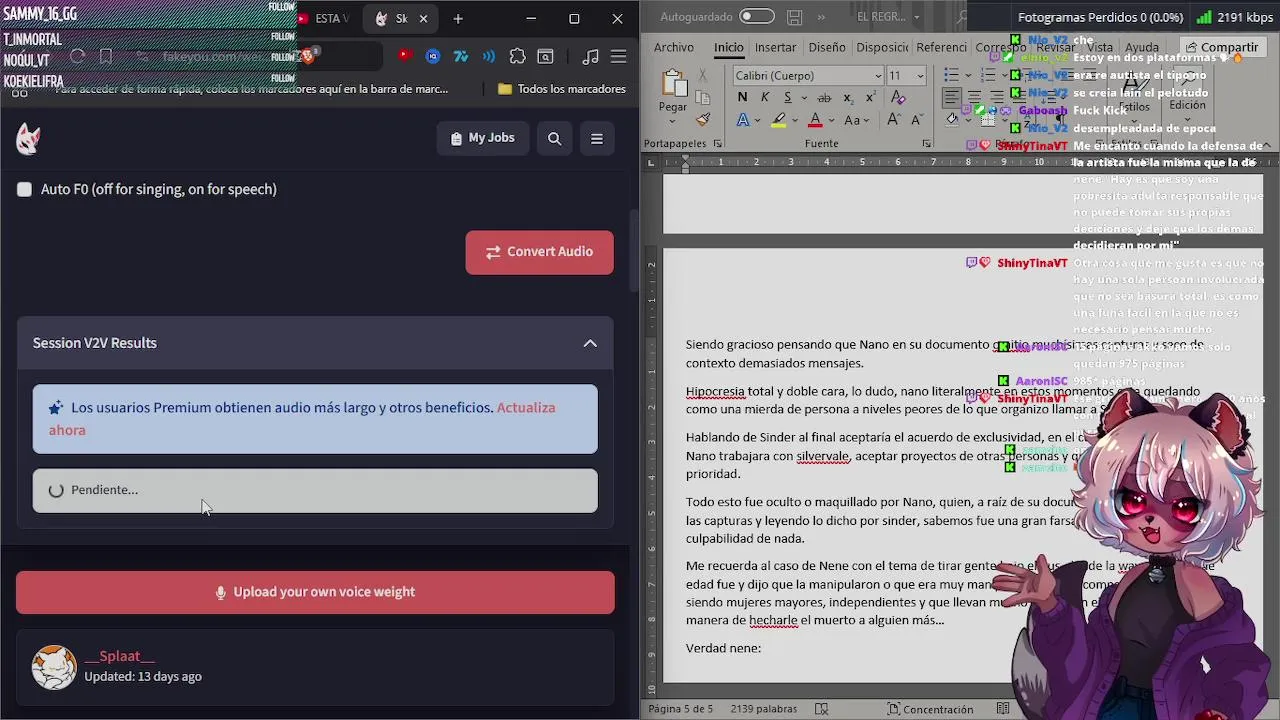Open the search icon on the FakeYou header
The width and height of the screenshot is (1280, 720).
[x=554, y=138]
